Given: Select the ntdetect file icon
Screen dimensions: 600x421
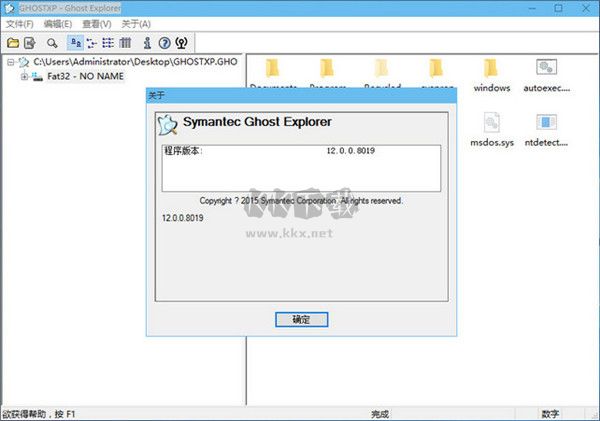Looking at the screenshot, I should (x=546, y=122).
